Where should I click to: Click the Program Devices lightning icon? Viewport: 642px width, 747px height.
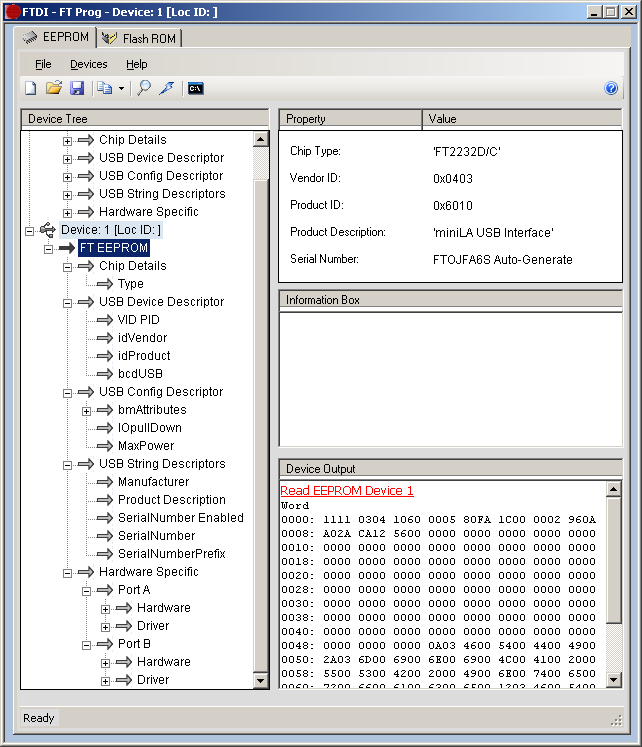click(x=167, y=88)
